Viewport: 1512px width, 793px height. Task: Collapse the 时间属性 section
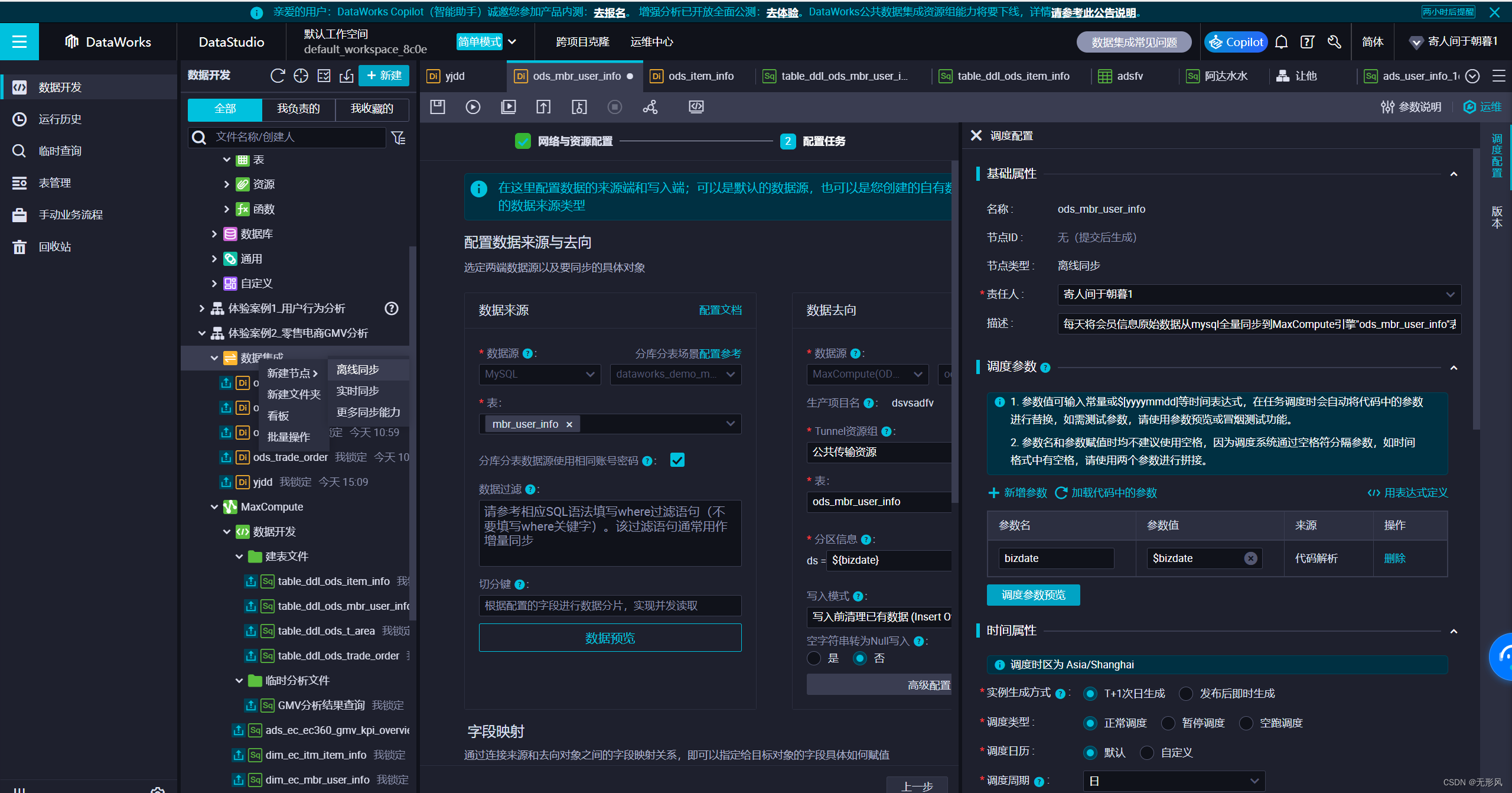[x=1454, y=631]
